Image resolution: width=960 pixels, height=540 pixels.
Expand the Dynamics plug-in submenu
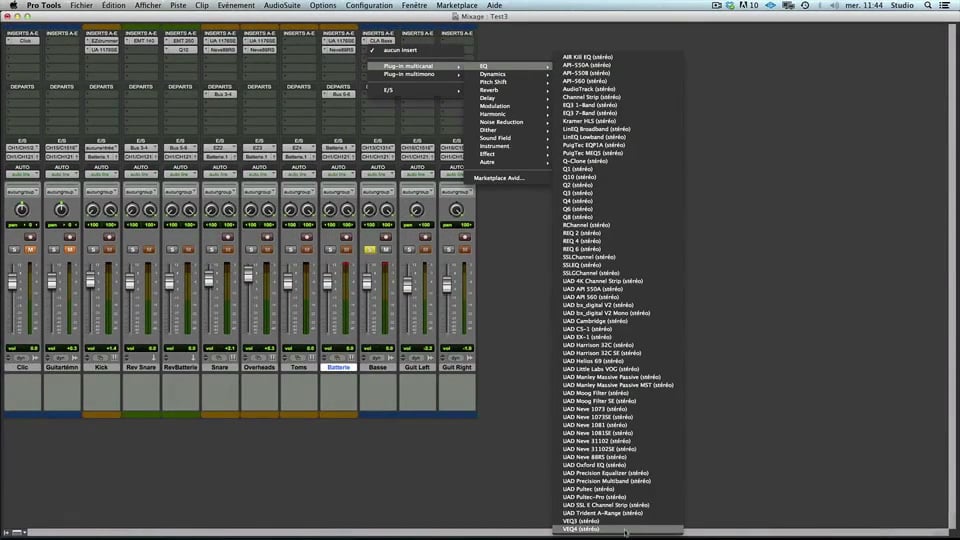pos(508,74)
